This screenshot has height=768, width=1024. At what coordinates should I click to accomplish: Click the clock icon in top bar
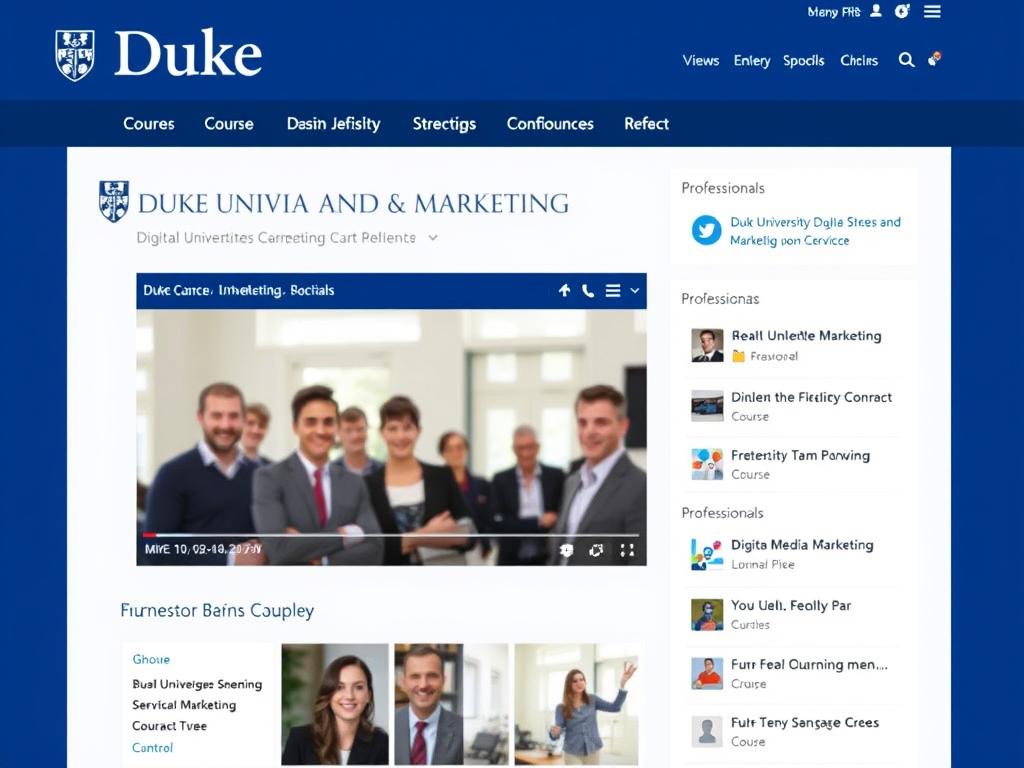[902, 11]
